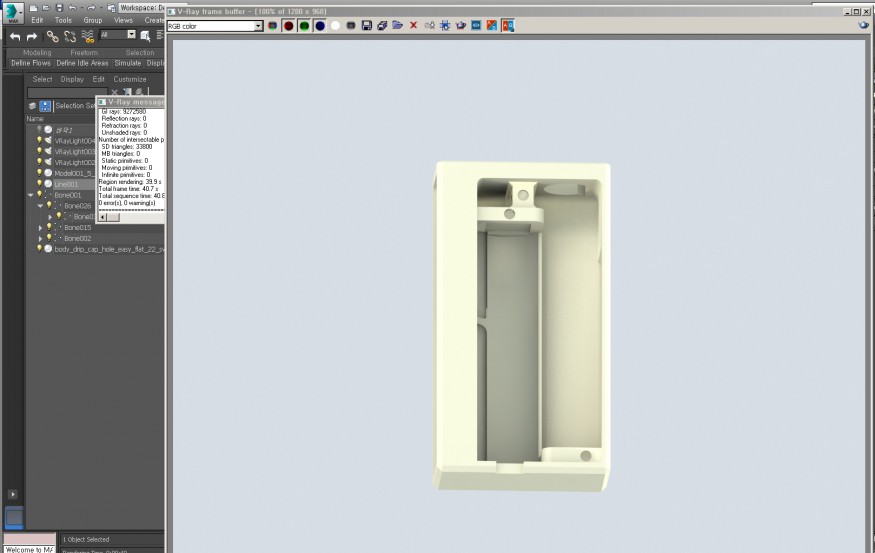Image resolution: width=875 pixels, height=553 pixels.
Task: Expand the Bone002 tree node
Action: (x=40, y=239)
